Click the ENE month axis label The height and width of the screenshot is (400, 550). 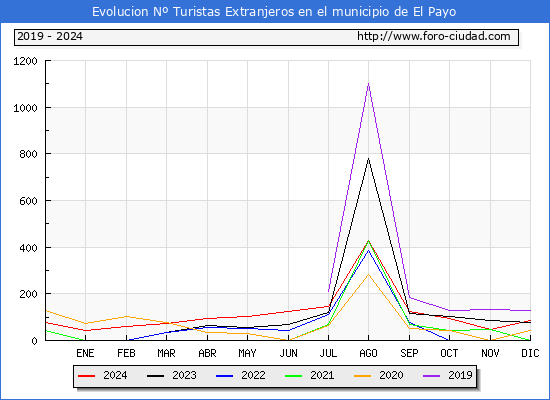tap(85, 353)
